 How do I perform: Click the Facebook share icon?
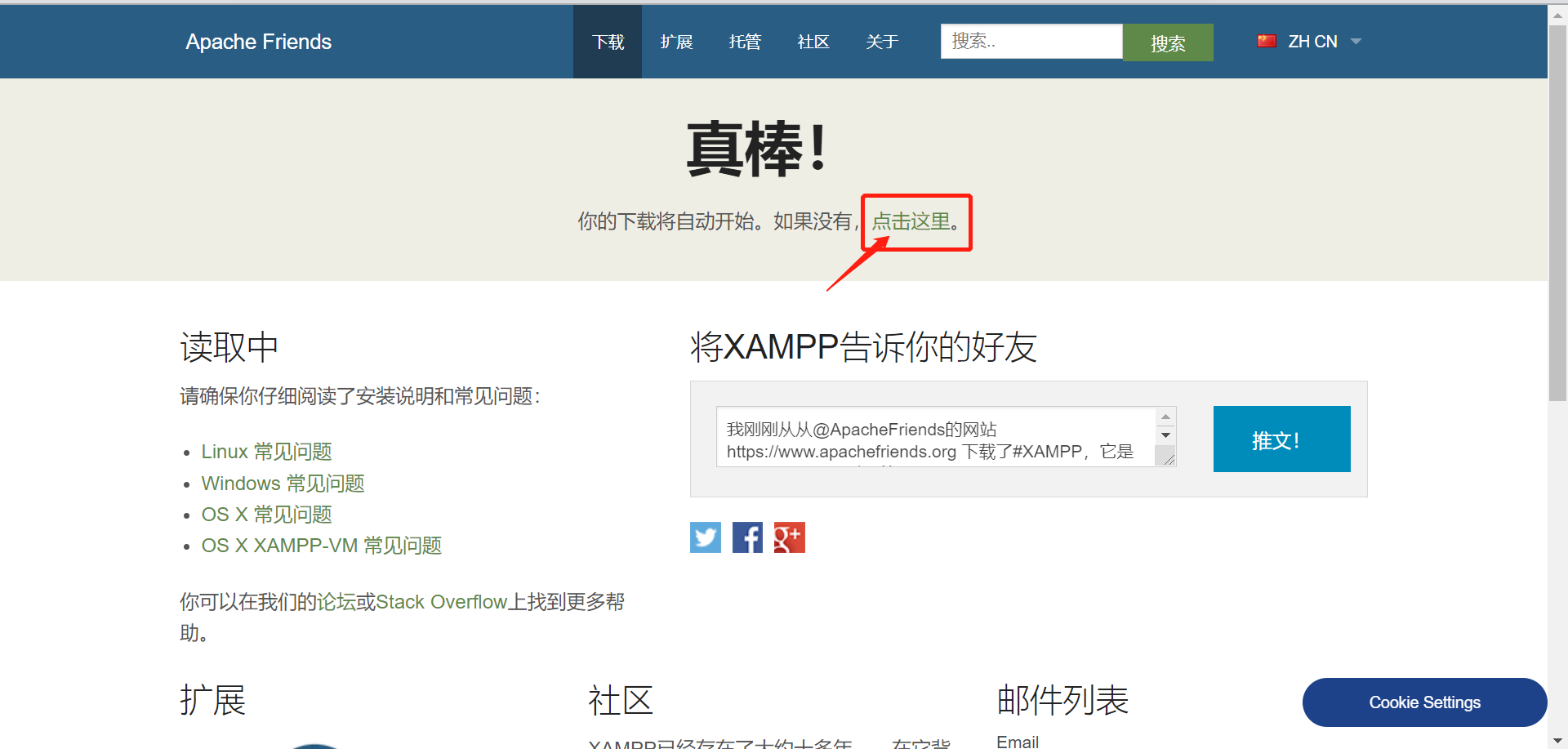click(746, 537)
